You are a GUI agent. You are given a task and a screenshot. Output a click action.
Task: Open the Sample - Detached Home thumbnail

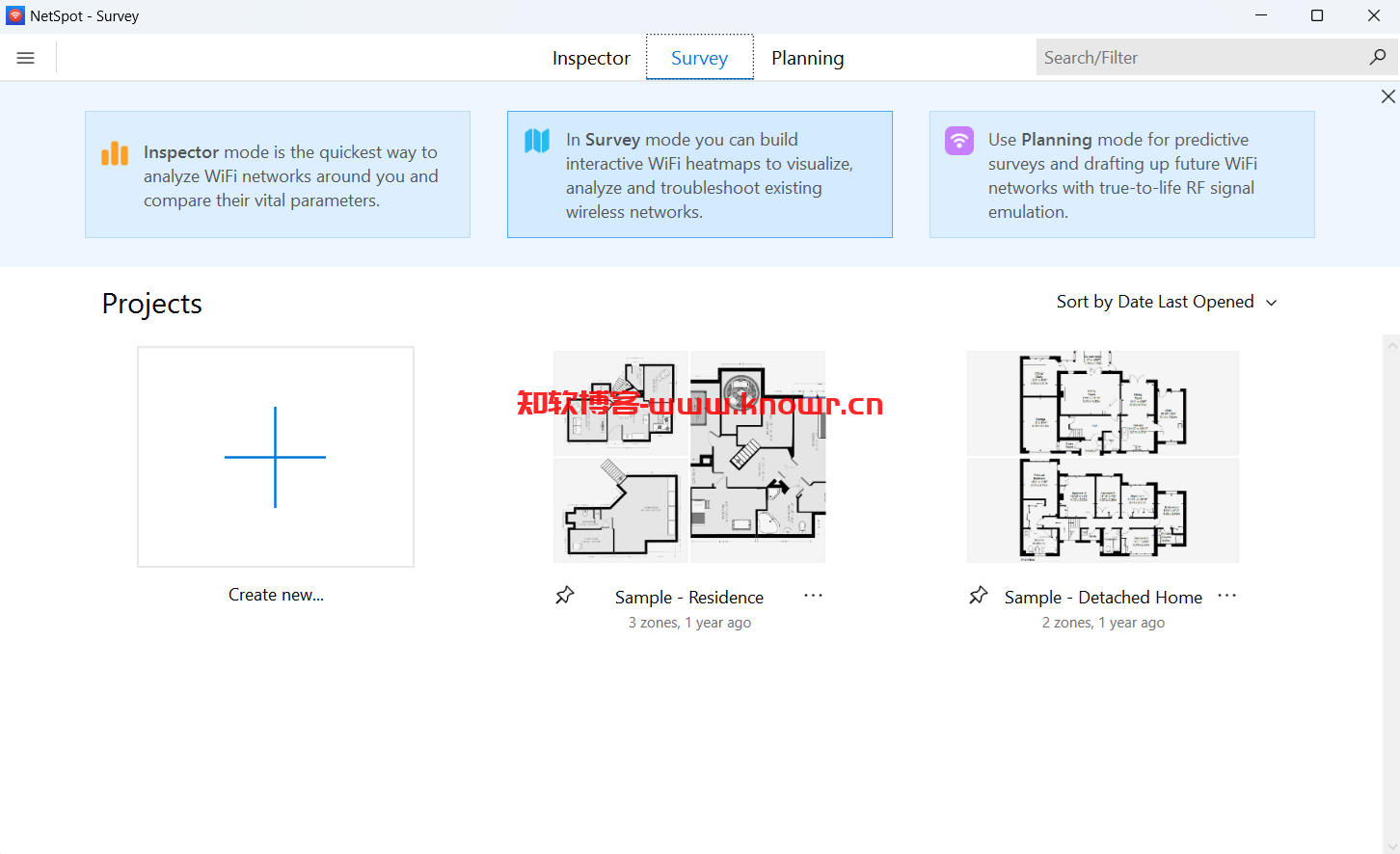pos(1103,457)
